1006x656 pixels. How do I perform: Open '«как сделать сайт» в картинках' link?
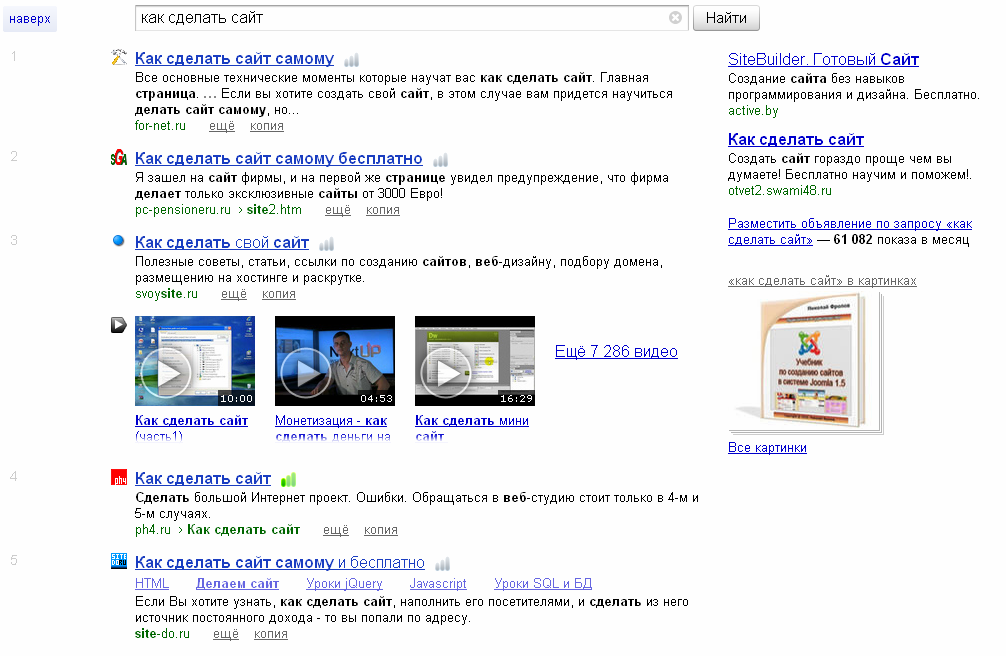[x=823, y=281]
